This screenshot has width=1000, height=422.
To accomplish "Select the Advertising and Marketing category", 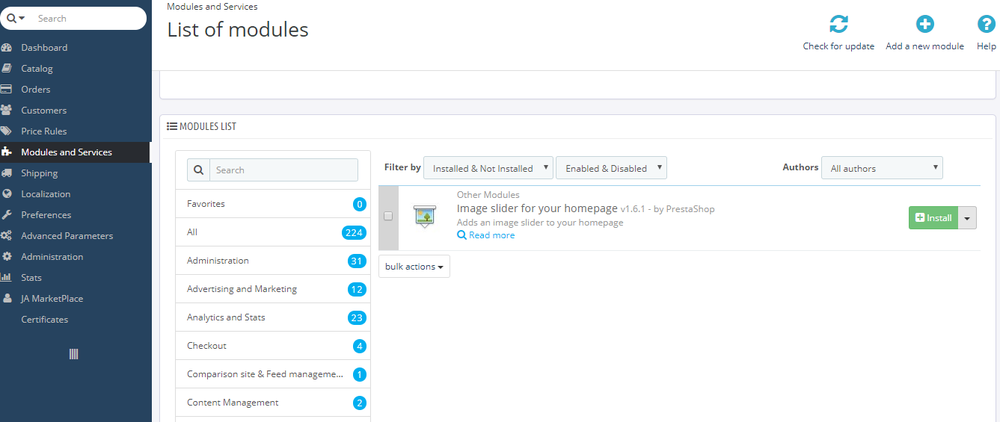I will click(273, 289).
